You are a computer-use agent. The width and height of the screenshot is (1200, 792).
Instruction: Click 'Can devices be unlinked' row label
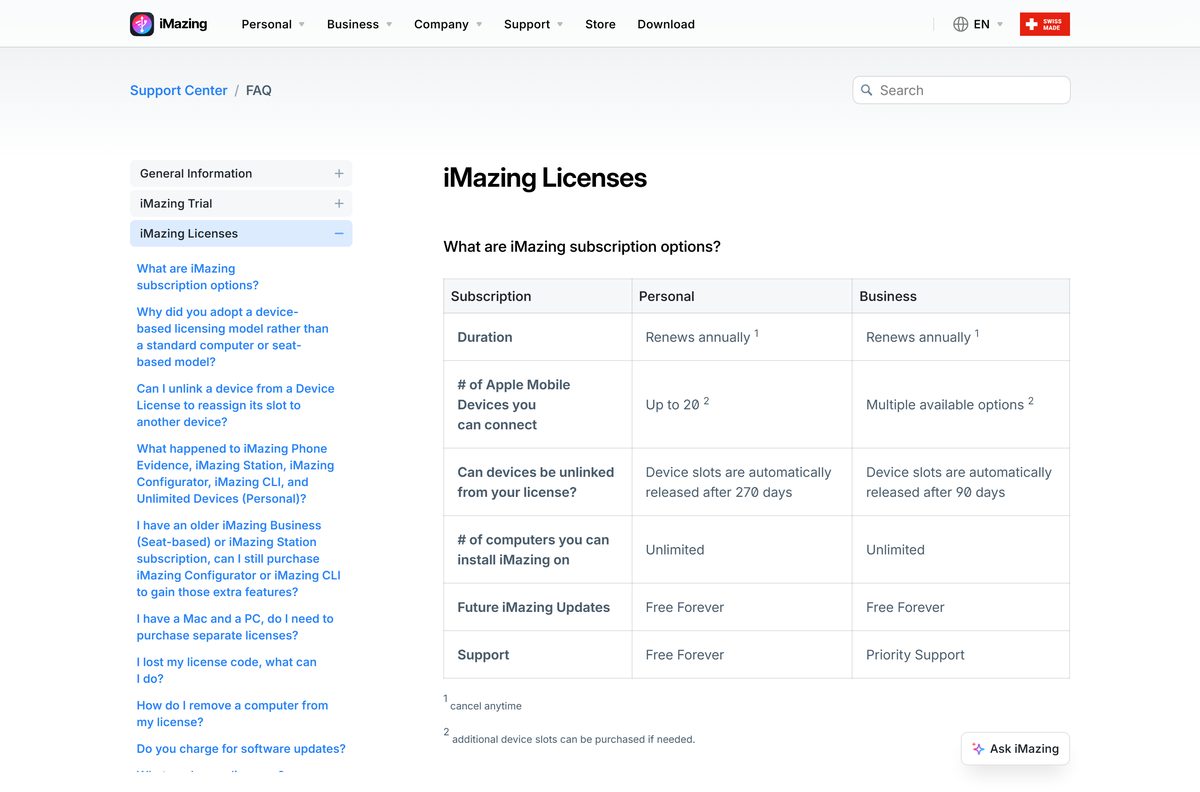[x=536, y=482]
